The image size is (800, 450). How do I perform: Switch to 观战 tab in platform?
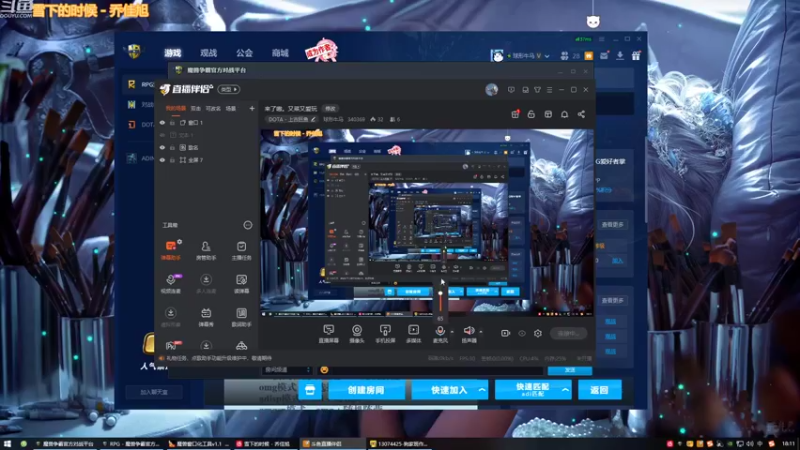click(x=208, y=53)
